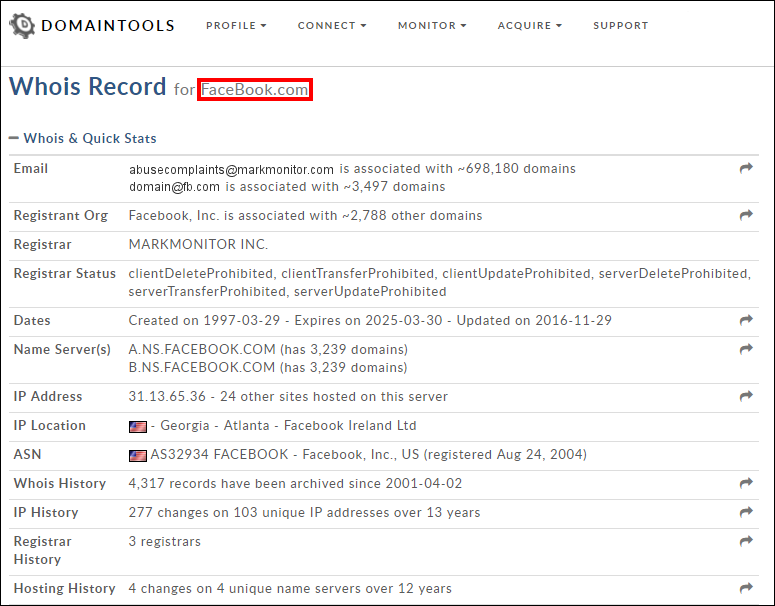Screen dimensions: 775x606
Task: Collapse the Whois & Quick Stats section
Action: [x=83, y=138]
